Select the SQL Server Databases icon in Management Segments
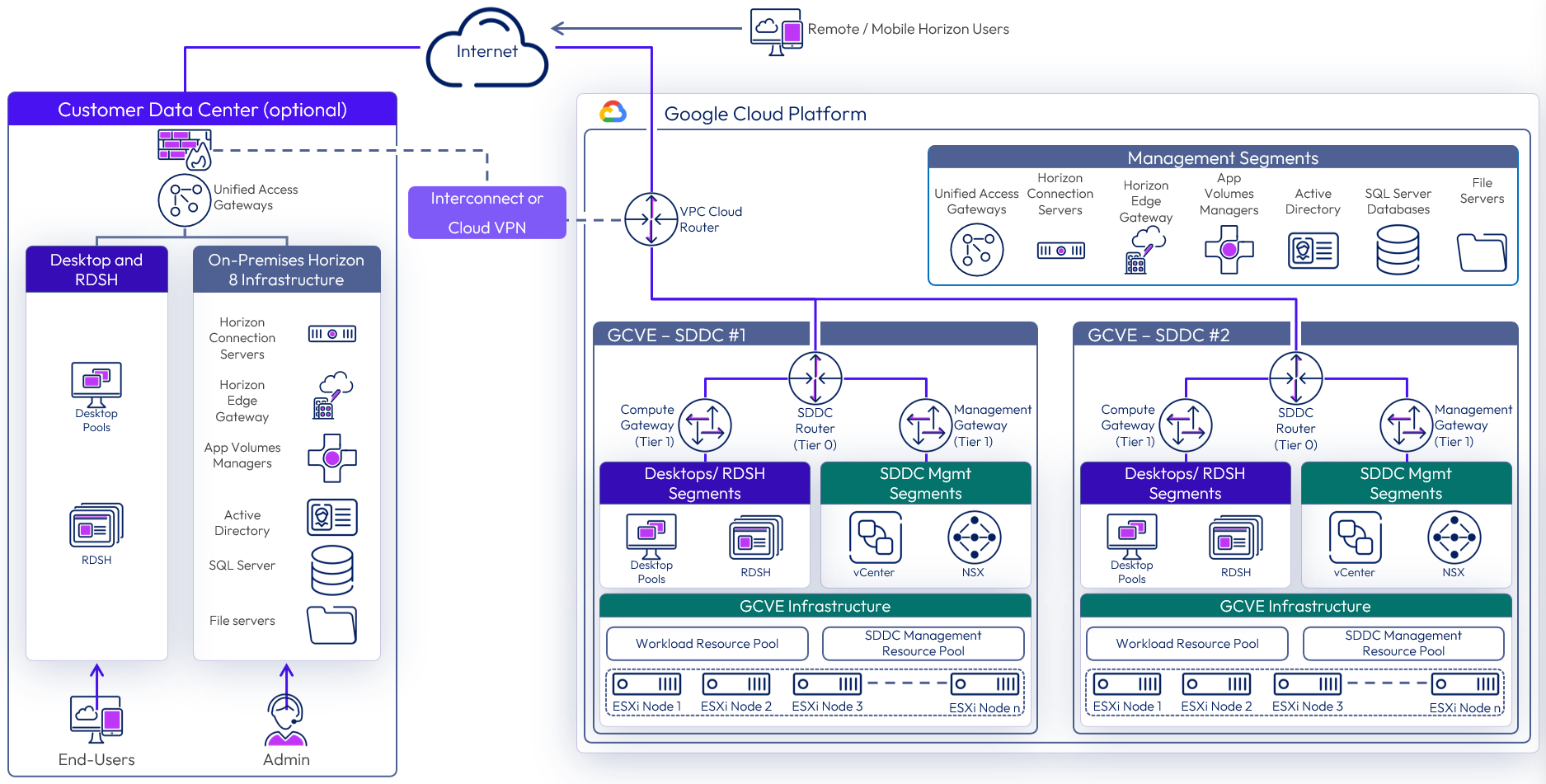1546x784 pixels. [x=1398, y=250]
